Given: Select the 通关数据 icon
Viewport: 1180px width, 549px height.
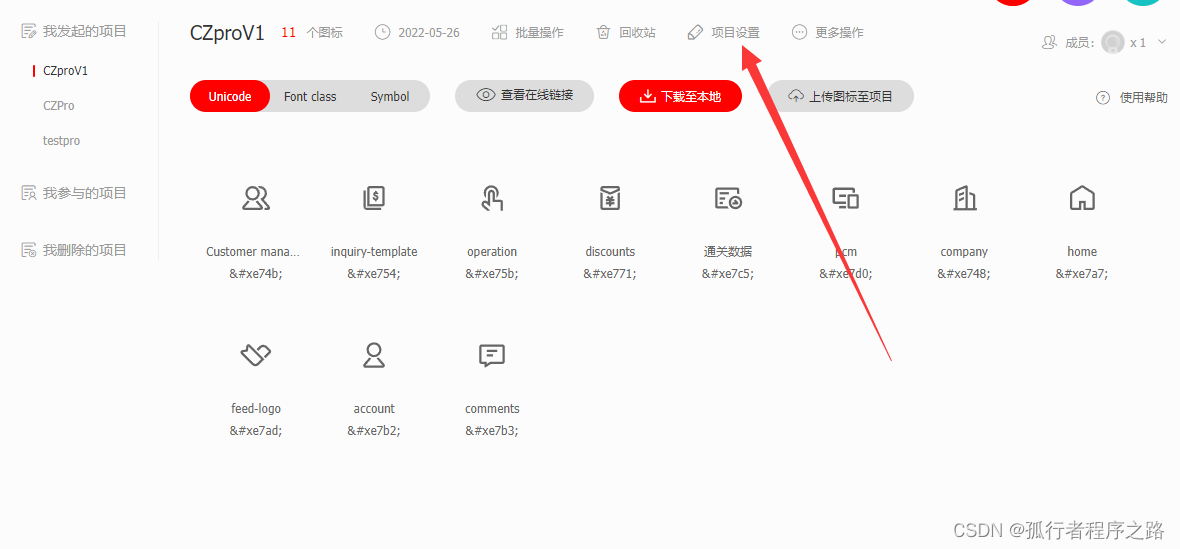Looking at the screenshot, I should click(x=728, y=198).
